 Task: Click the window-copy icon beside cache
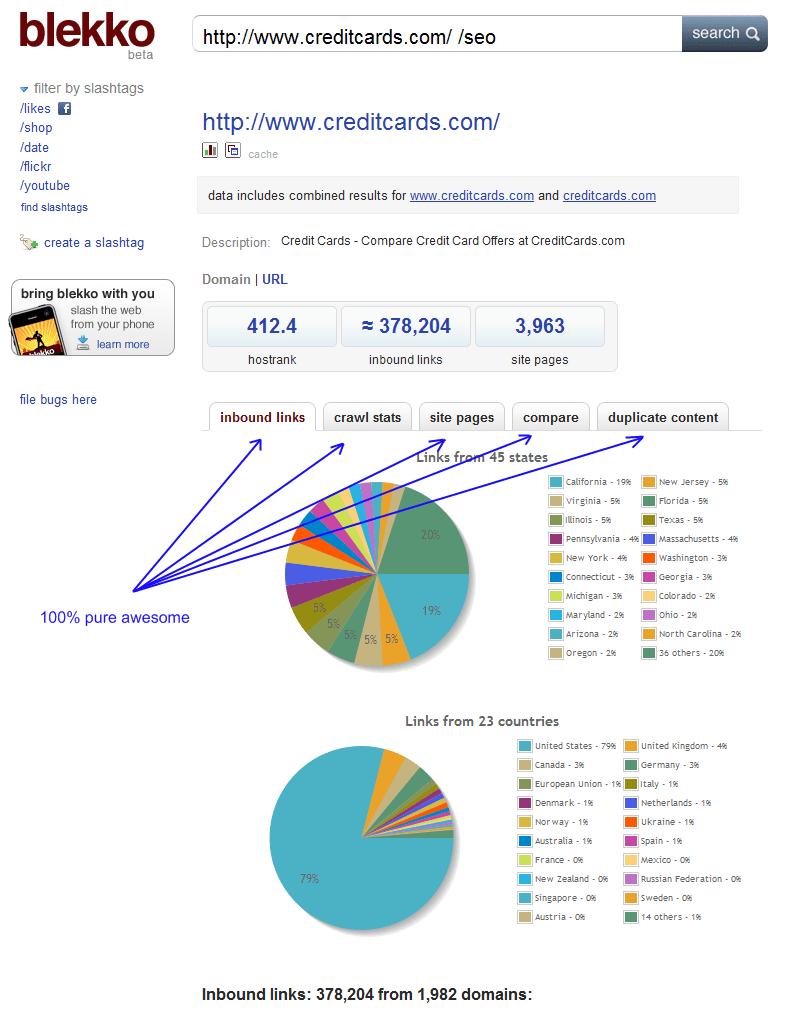[x=233, y=150]
